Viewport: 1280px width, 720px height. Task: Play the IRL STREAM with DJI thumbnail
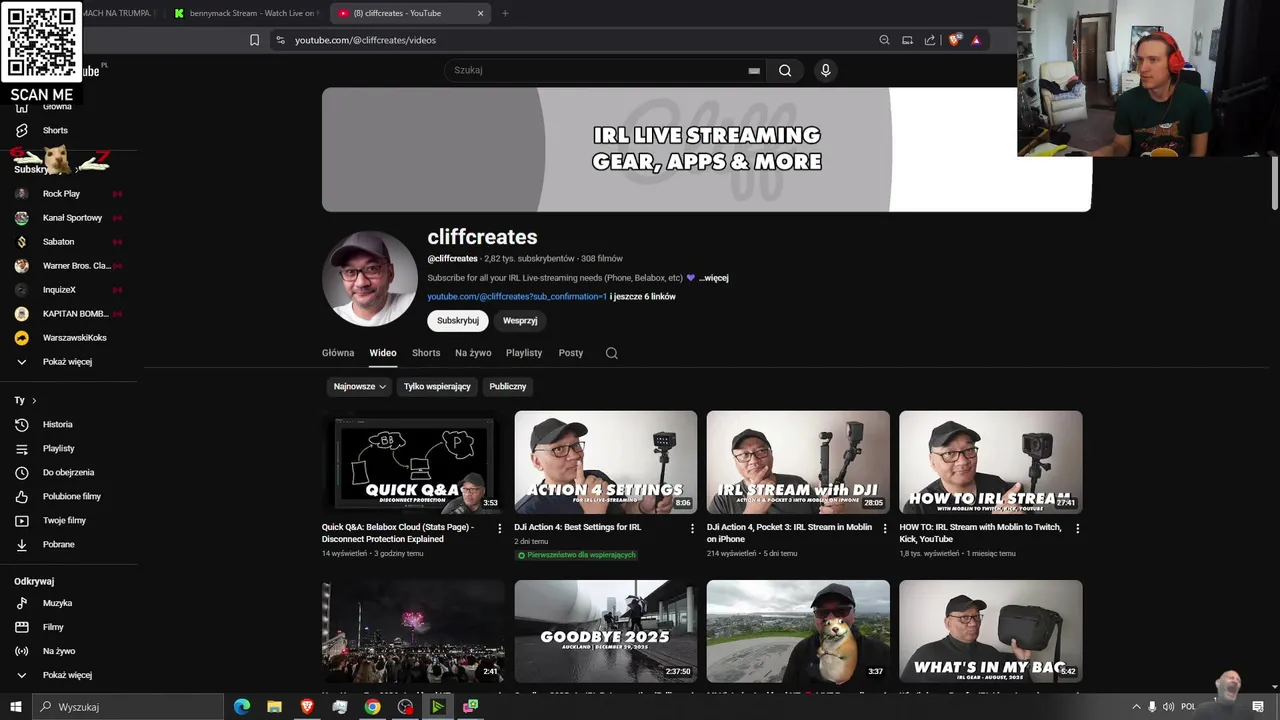point(798,462)
